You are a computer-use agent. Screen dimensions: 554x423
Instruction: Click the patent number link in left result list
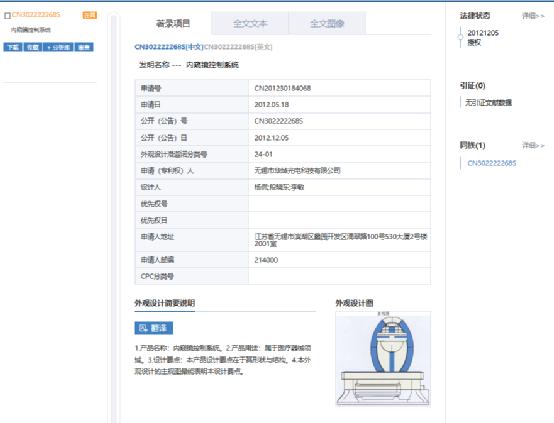(36, 14)
